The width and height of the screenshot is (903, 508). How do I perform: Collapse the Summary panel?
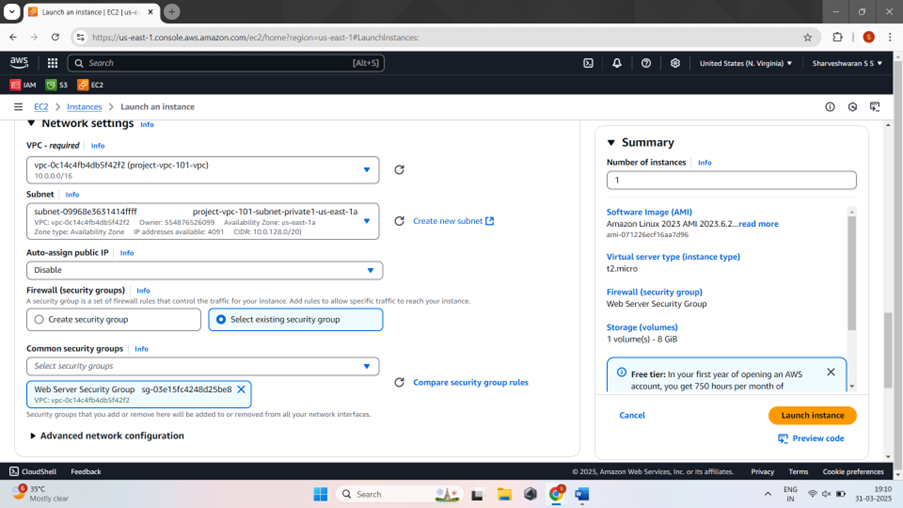[x=611, y=142]
